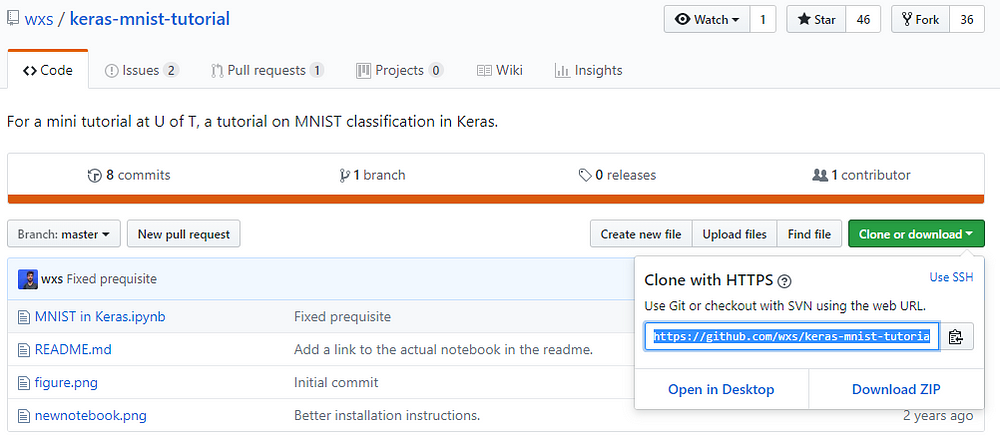Viewport: 1000px width, 439px height.
Task: Click the repository book icon next to wxs
Action: pyautogui.click(x=13, y=19)
